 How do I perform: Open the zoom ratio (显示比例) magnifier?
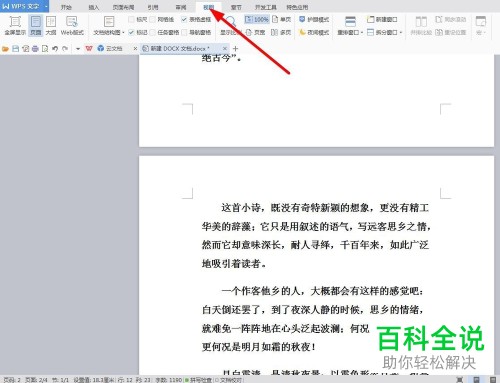click(x=231, y=21)
